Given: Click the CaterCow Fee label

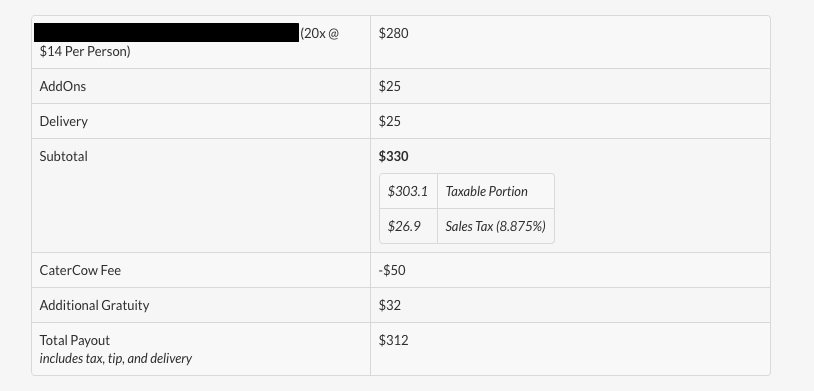Looking at the screenshot, I should click(x=80, y=270).
